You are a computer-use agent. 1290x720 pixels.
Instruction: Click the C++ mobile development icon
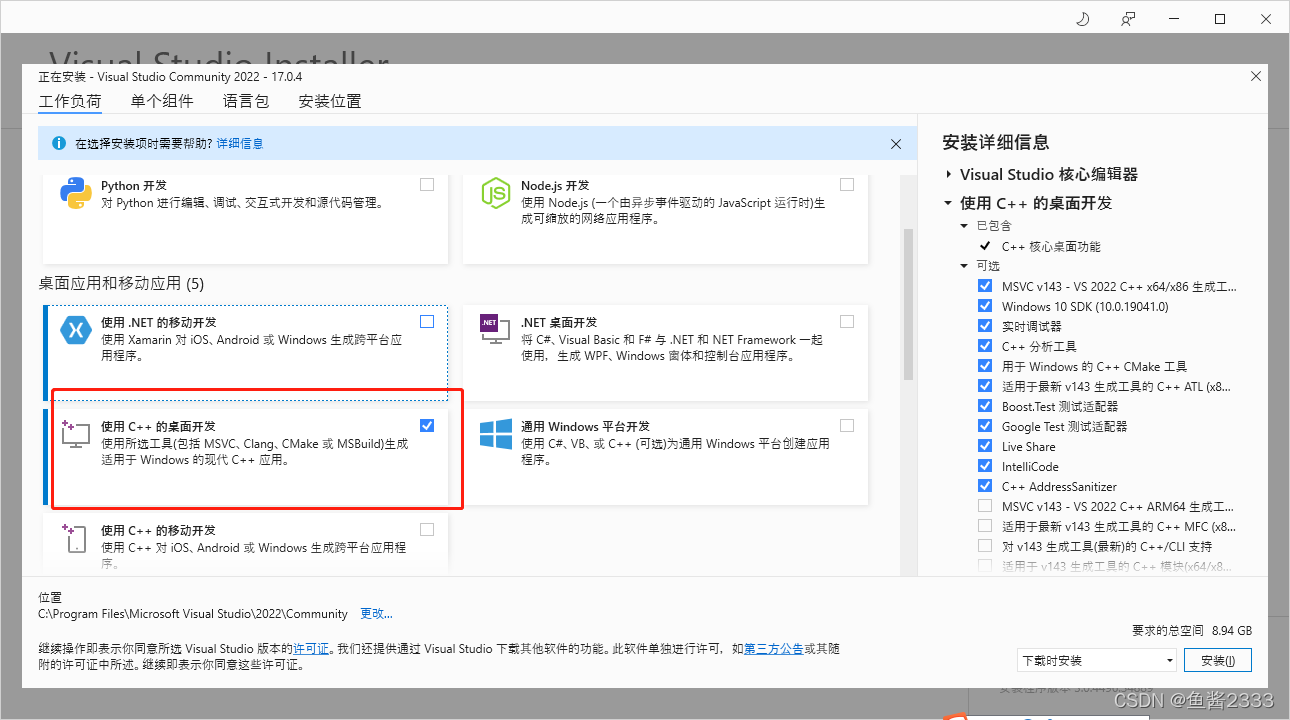76,538
